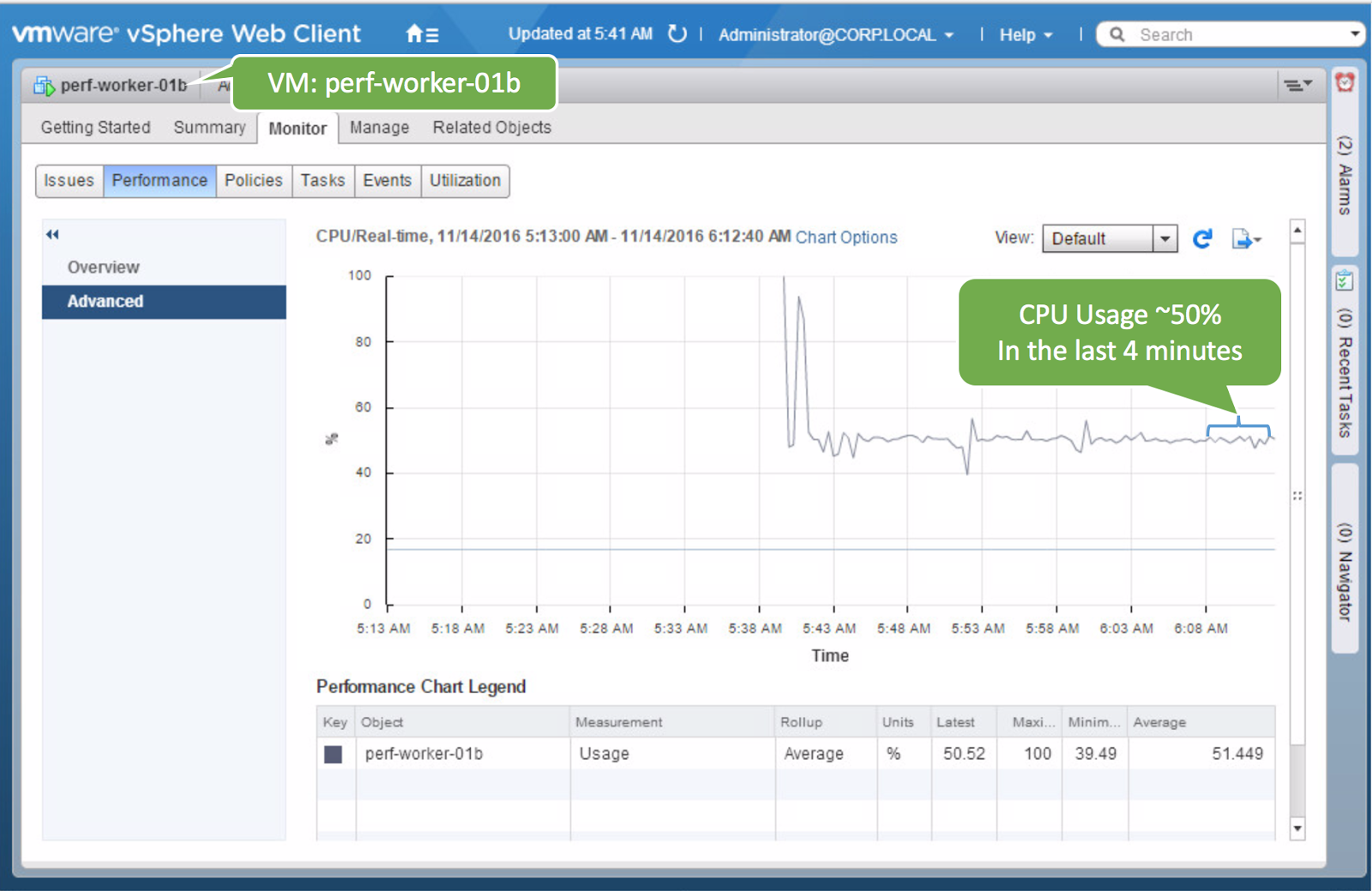1372x891 pixels.
Task: Click the Home icon in the top banner
Action: click(x=414, y=33)
